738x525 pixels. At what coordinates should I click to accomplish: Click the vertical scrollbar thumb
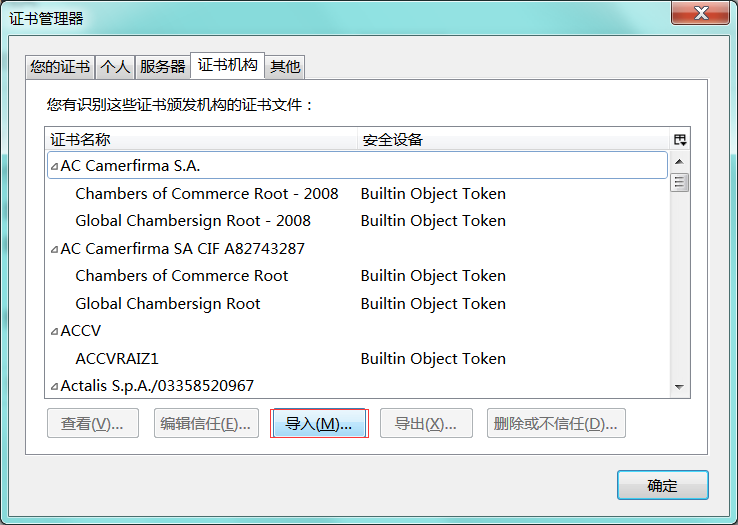pos(679,182)
